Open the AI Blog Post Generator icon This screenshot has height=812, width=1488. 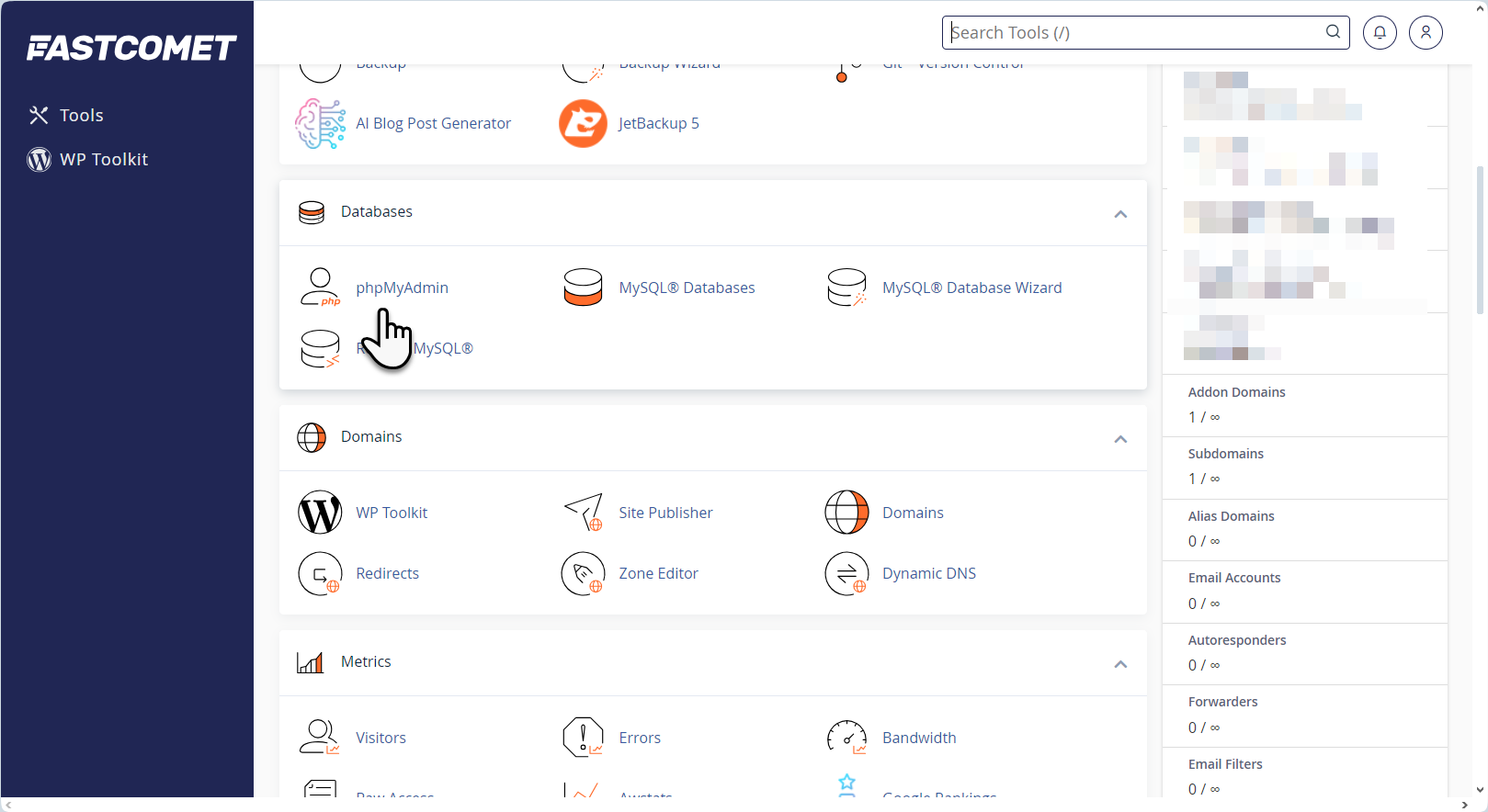(x=320, y=123)
